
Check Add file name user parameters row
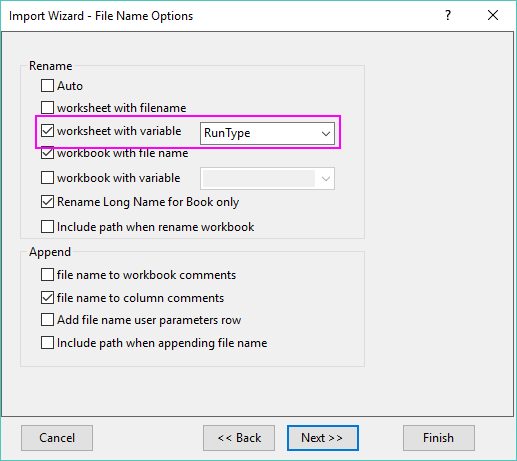pyautogui.click(x=47, y=320)
